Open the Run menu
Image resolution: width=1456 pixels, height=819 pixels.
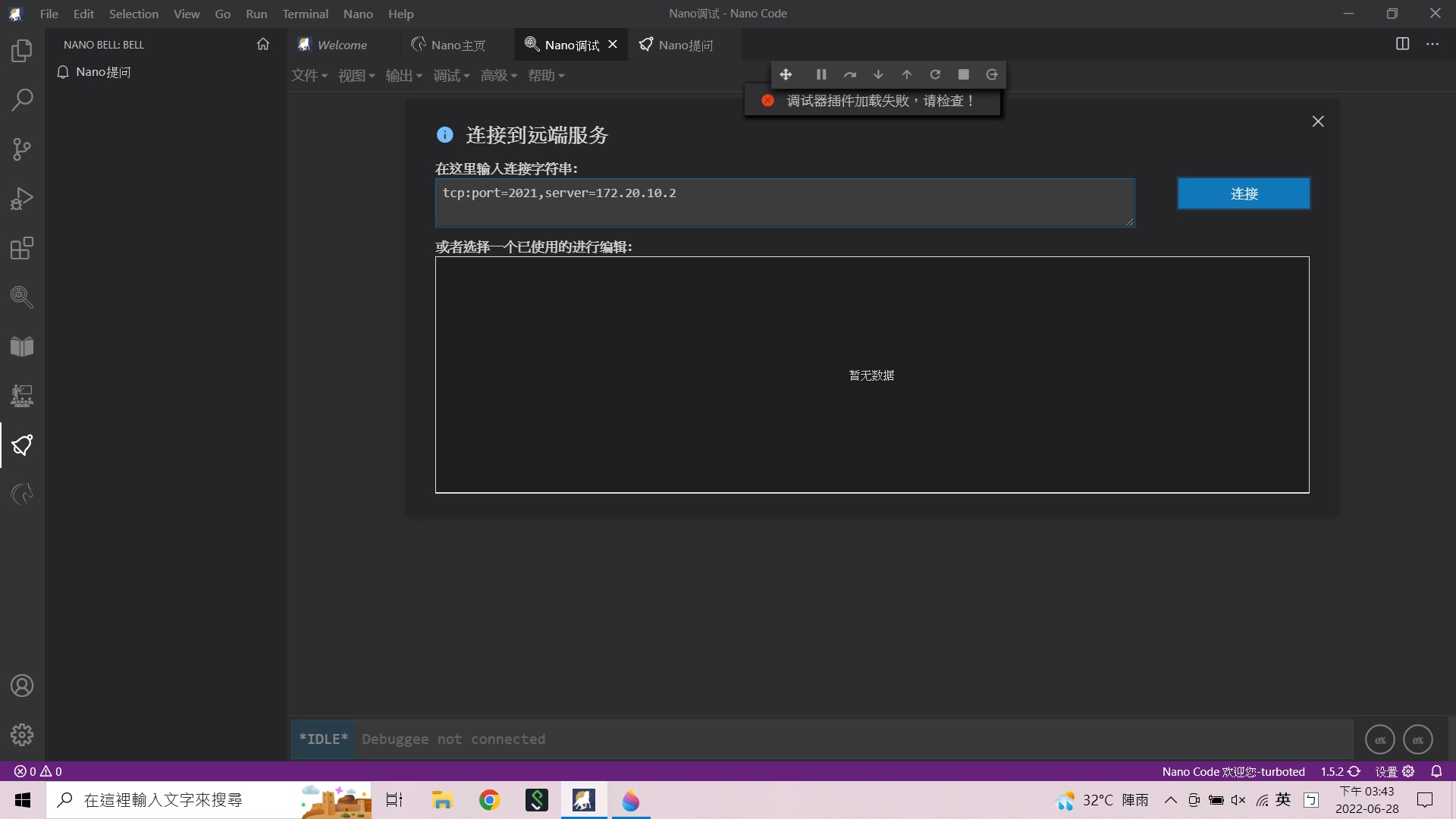pyautogui.click(x=256, y=14)
